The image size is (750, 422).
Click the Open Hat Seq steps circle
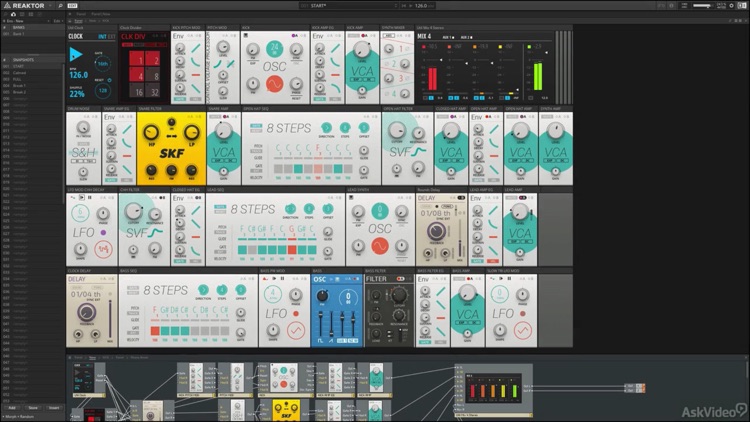coord(345,128)
